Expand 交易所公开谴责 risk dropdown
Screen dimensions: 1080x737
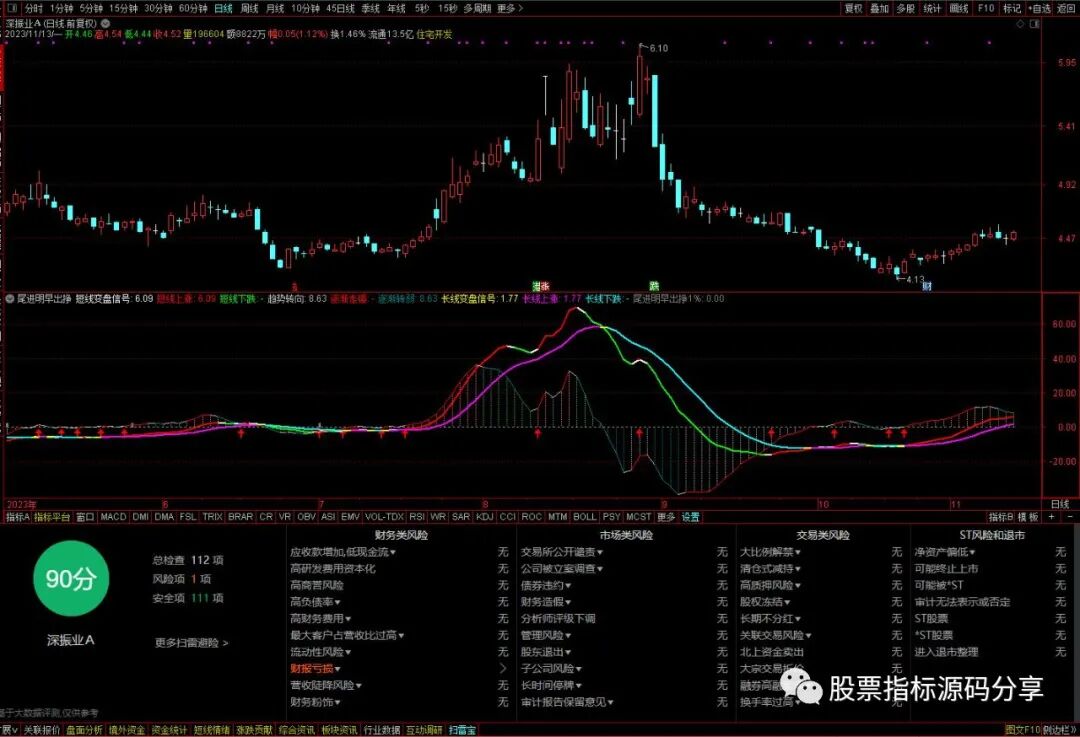(562, 552)
